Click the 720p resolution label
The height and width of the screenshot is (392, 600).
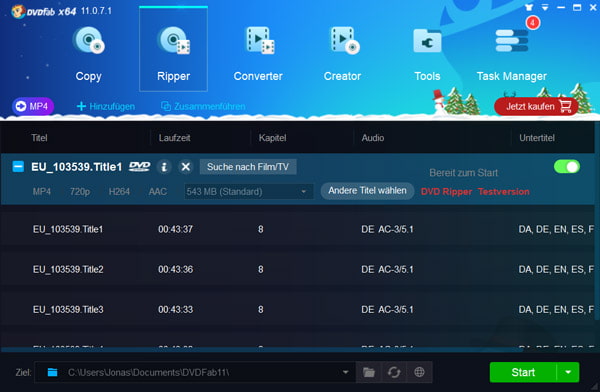[x=80, y=191]
